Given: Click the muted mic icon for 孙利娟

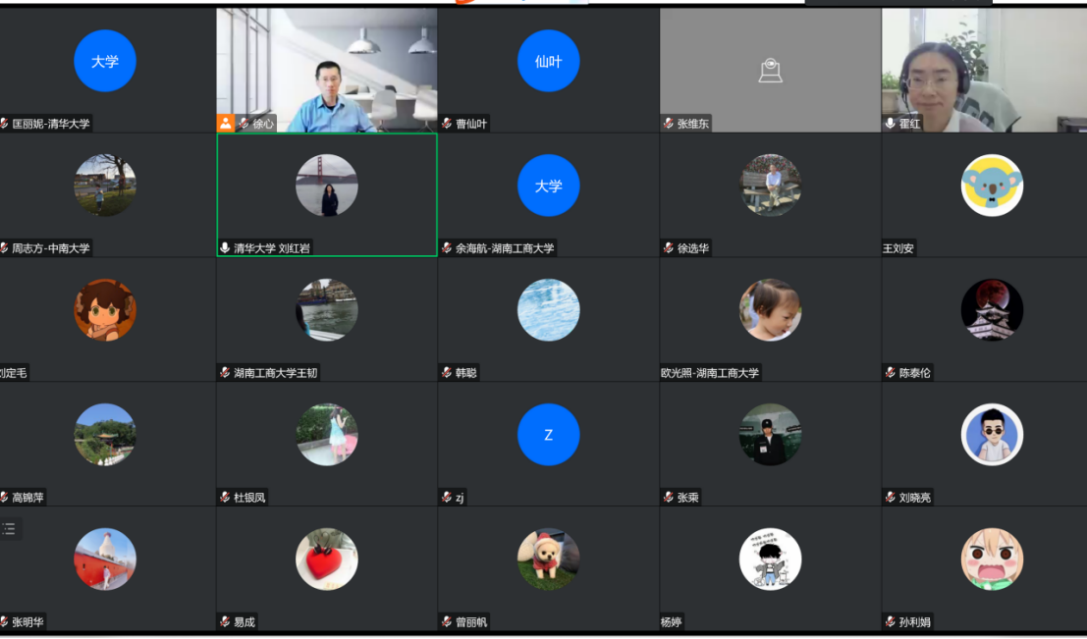Looking at the screenshot, I should pos(890,622).
